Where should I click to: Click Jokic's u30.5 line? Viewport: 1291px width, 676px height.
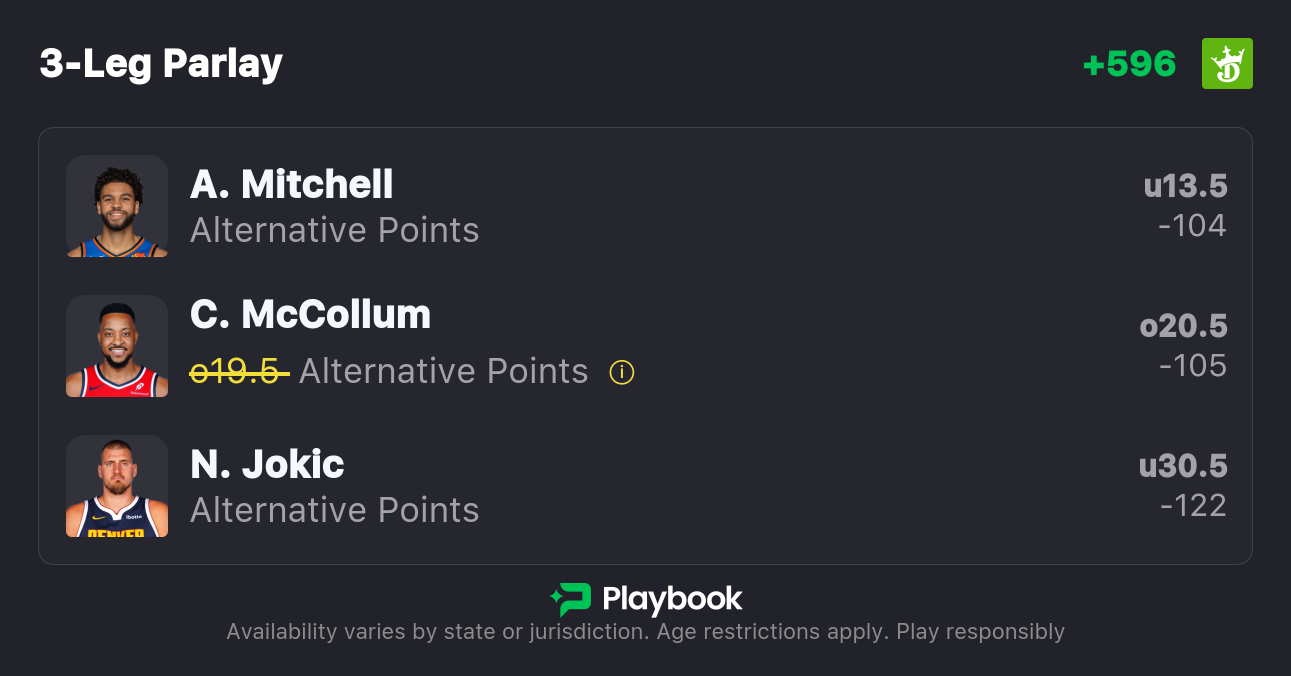[1183, 466]
